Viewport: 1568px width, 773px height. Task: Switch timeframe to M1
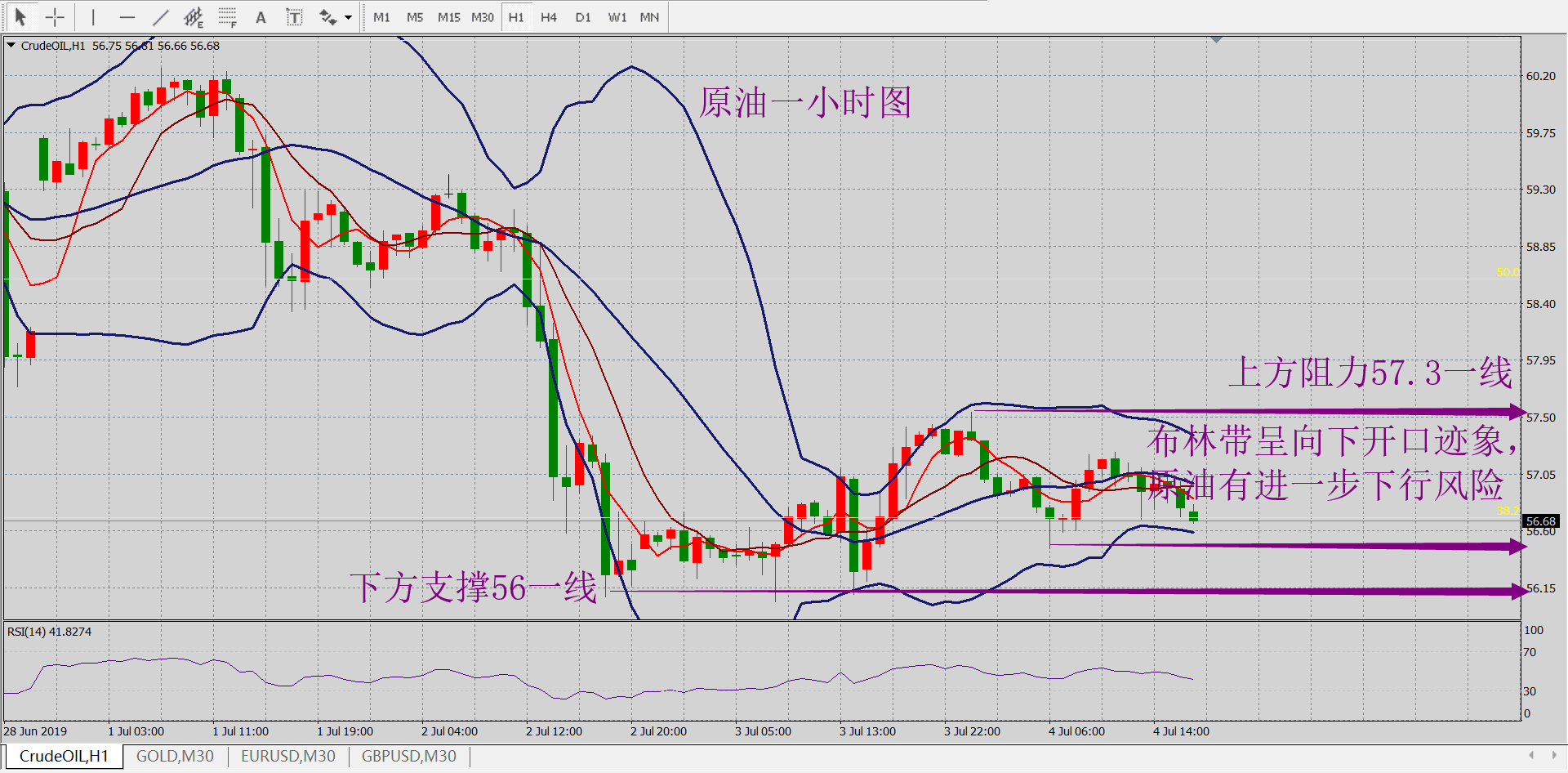381,17
